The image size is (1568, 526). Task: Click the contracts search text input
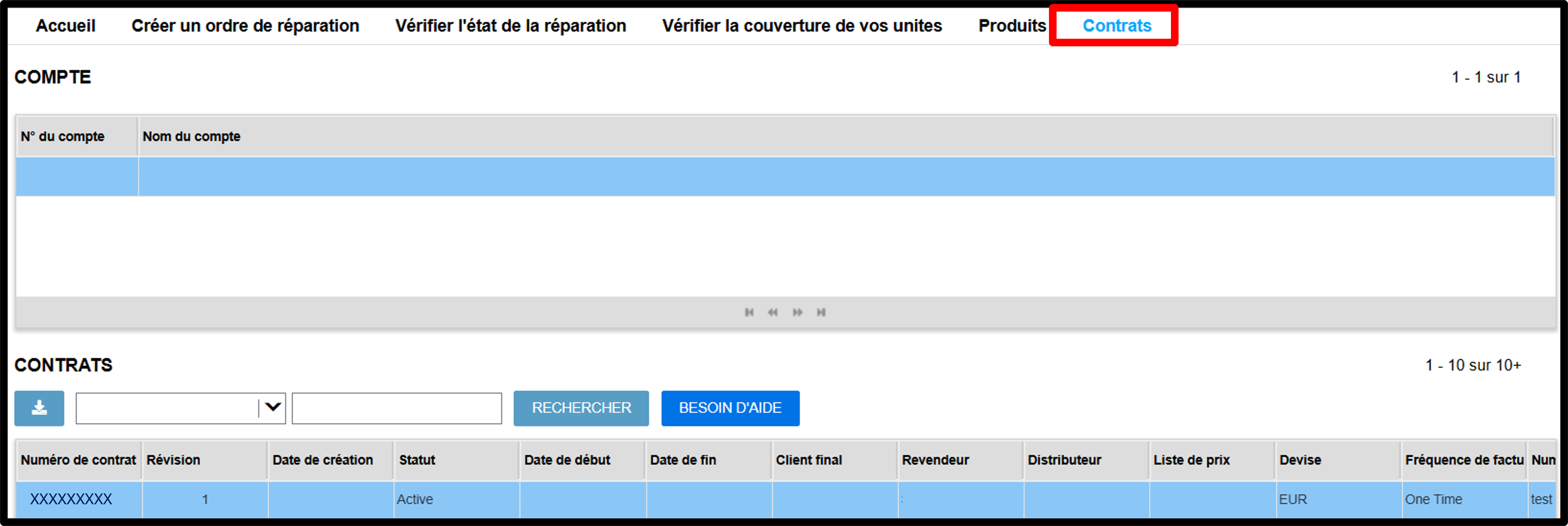click(397, 408)
